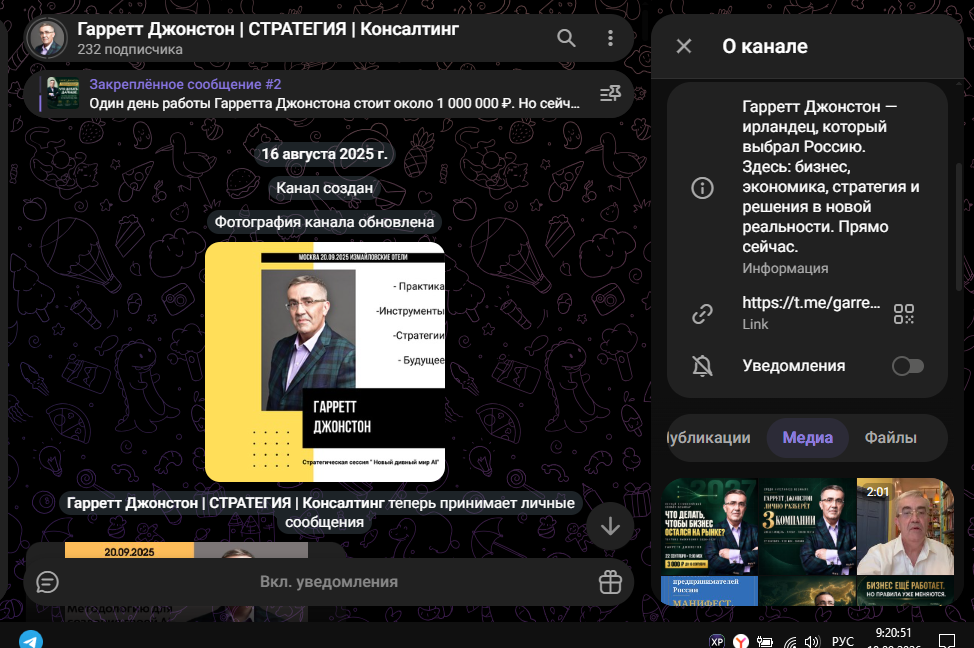Toggle the Уведомления switch

[x=908, y=366]
